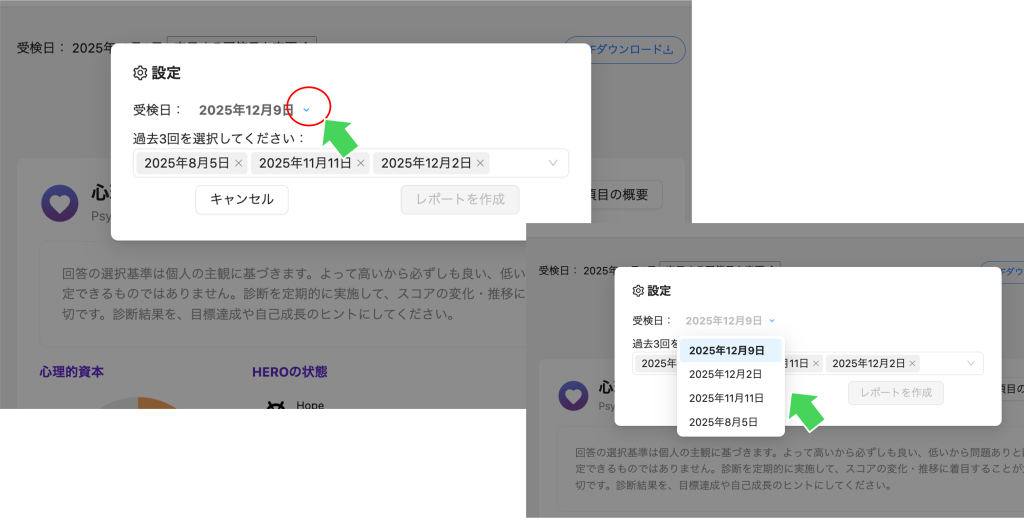Pick 2025年11月11日 from the open date list

[x=727, y=398]
